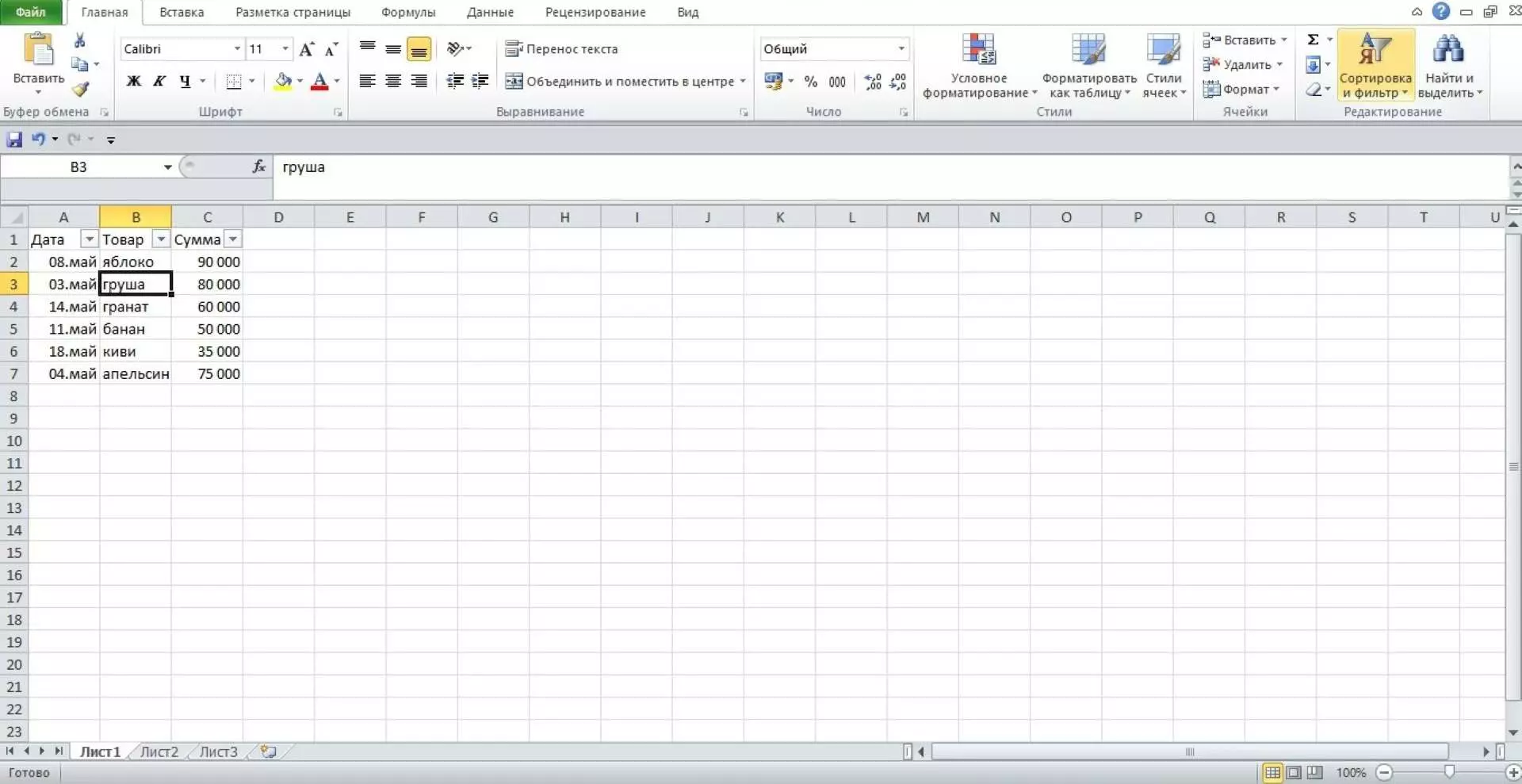1522x784 pixels.
Task: Switch to the Формулы ribbon tab
Action: coord(407,12)
